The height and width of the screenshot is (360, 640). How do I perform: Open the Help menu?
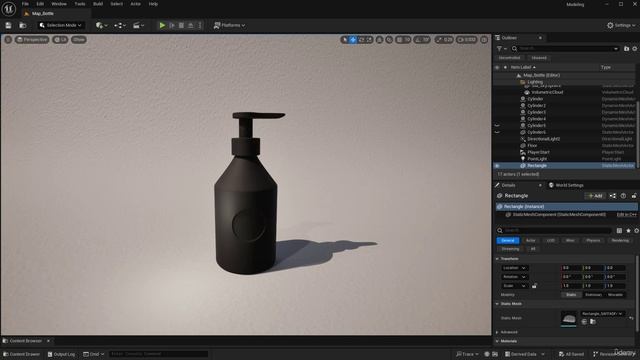[x=153, y=4]
